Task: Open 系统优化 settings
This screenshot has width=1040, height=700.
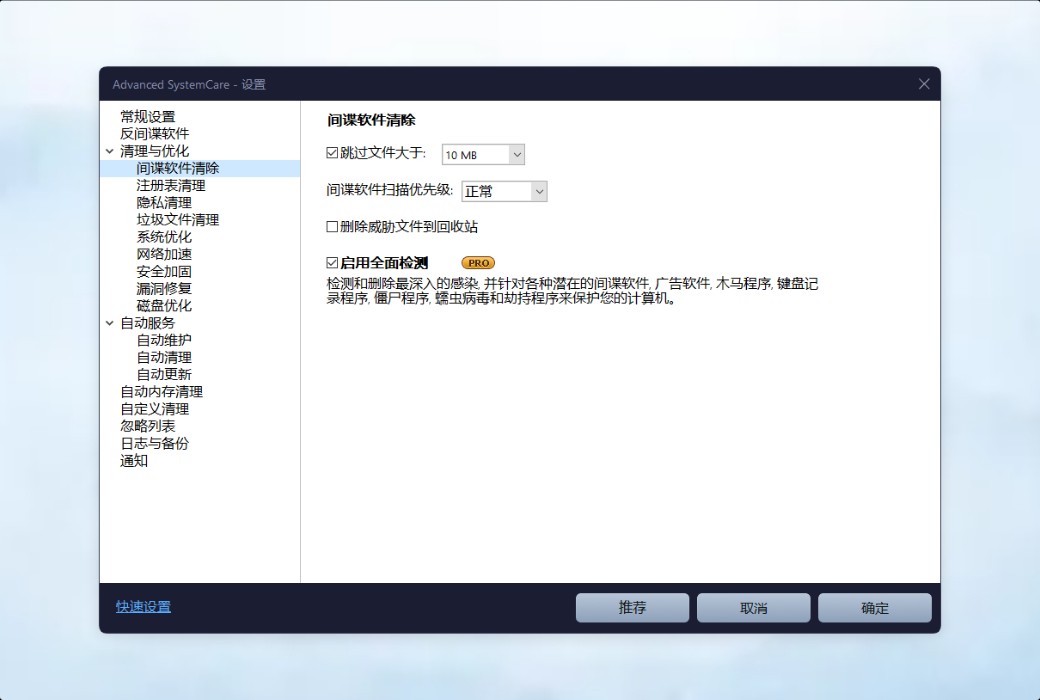Action: [x=164, y=237]
